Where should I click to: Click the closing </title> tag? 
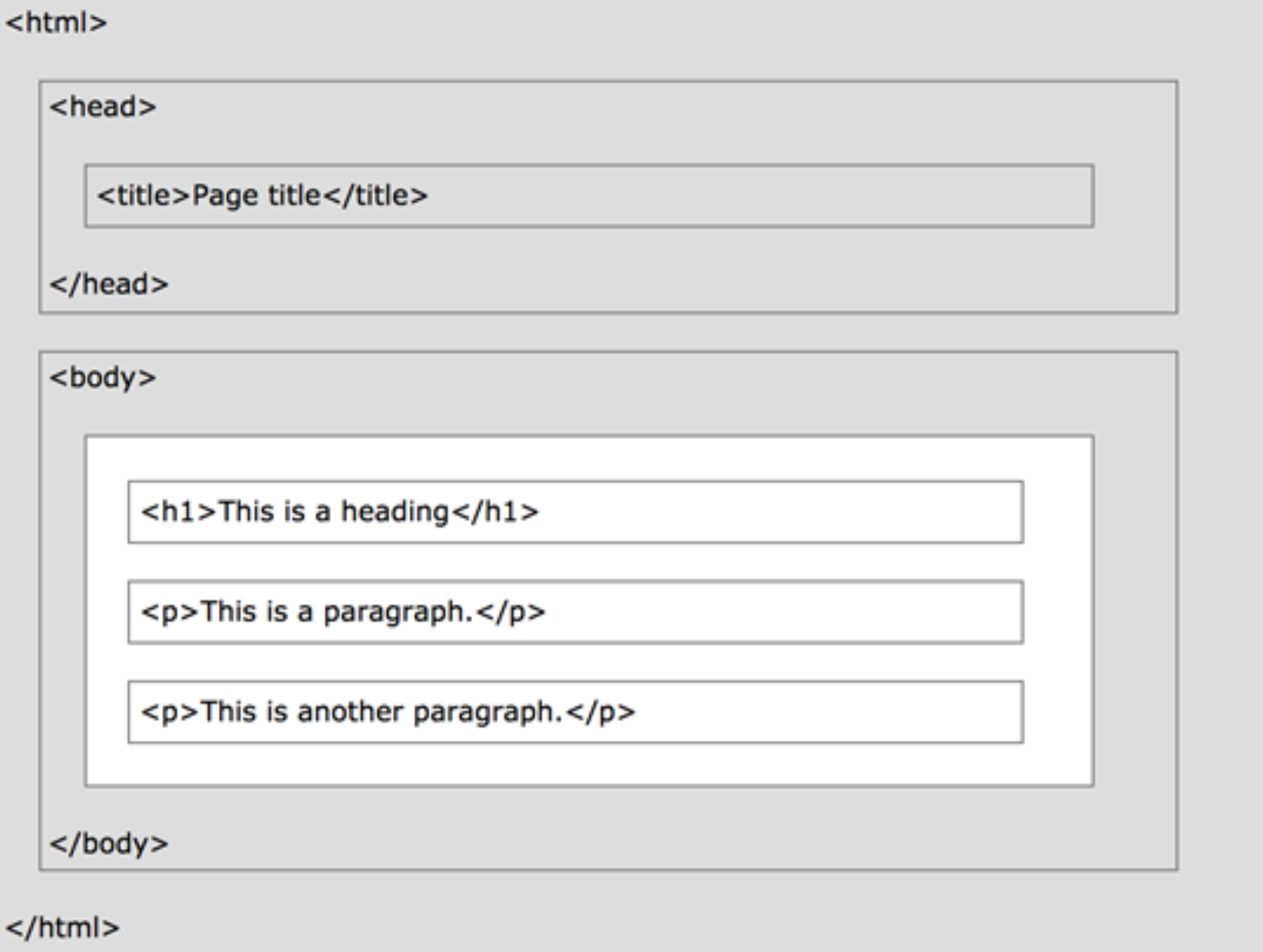pyautogui.click(x=375, y=195)
